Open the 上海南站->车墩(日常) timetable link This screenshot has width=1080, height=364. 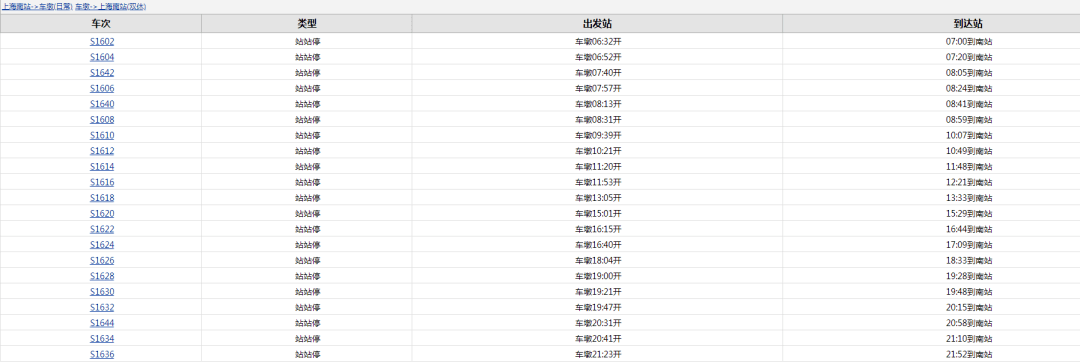point(37,6)
